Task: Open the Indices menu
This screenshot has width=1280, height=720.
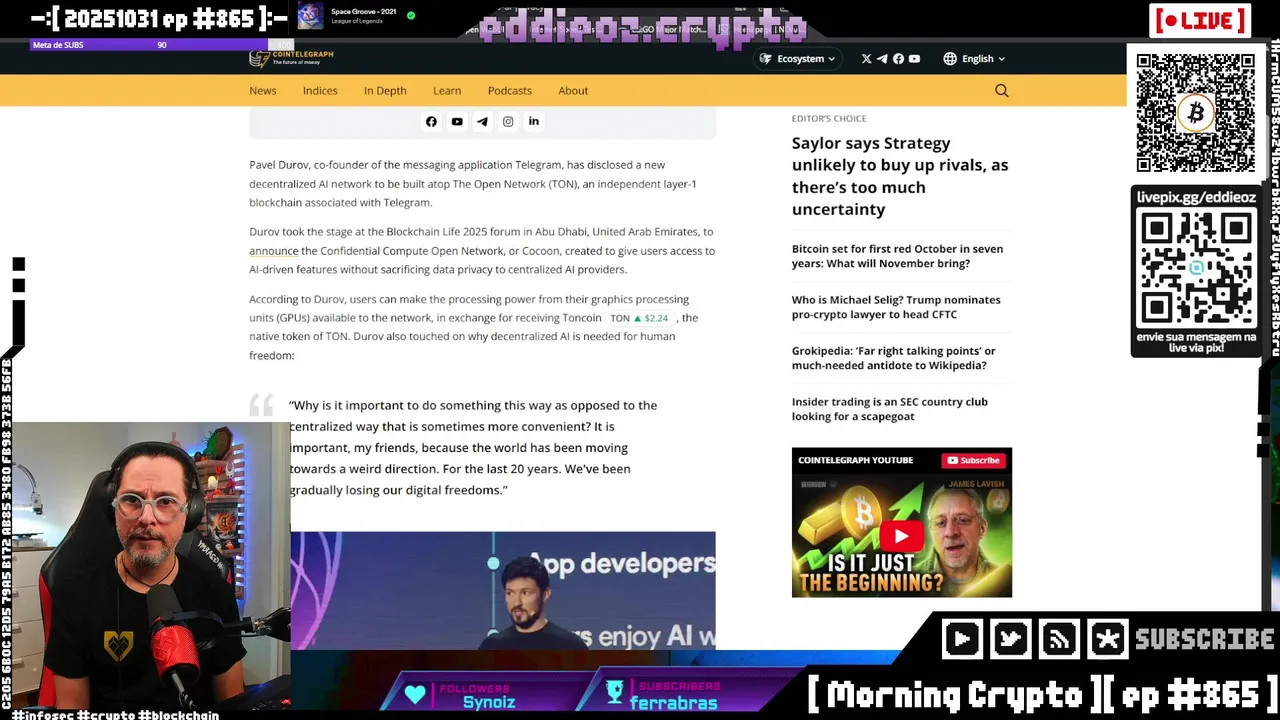Action: point(320,90)
